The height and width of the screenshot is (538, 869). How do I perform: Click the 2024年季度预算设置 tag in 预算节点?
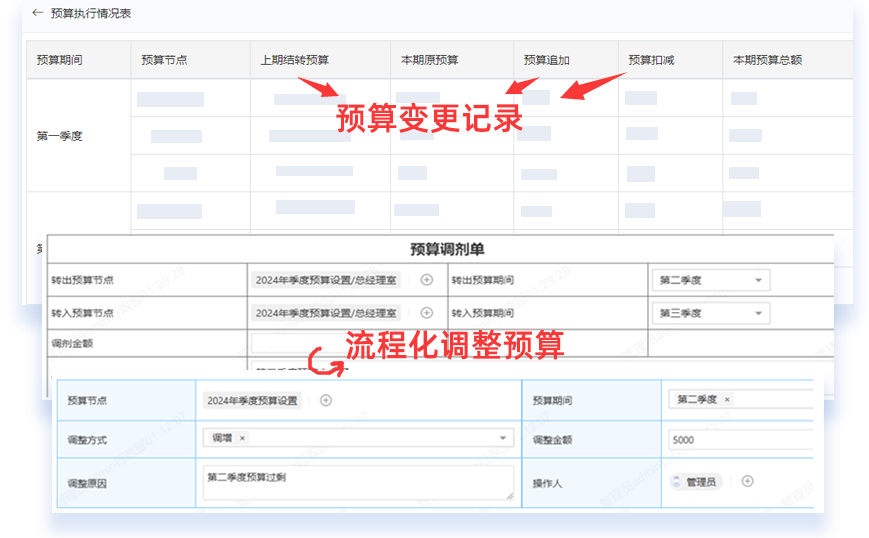(x=253, y=400)
